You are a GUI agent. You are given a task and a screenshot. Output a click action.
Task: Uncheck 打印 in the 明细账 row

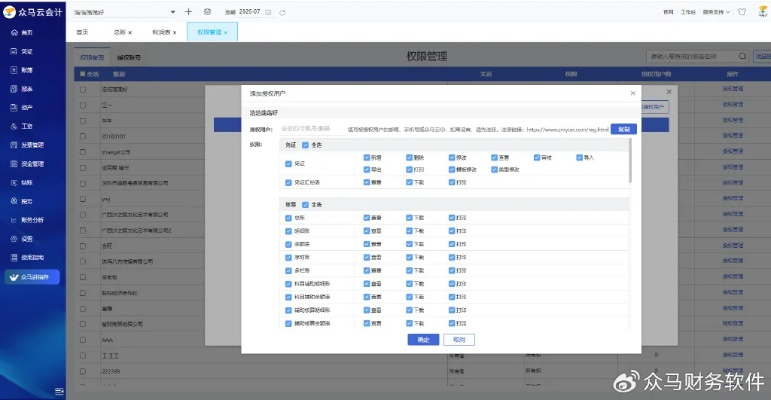[452, 231]
